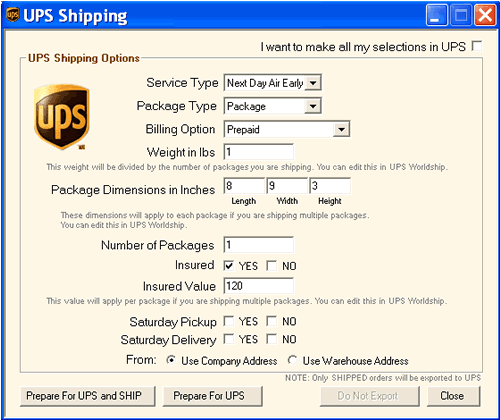This screenshot has height=420, width=500.
Task: Maximize the UPS Shipping window
Action: click(461, 15)
